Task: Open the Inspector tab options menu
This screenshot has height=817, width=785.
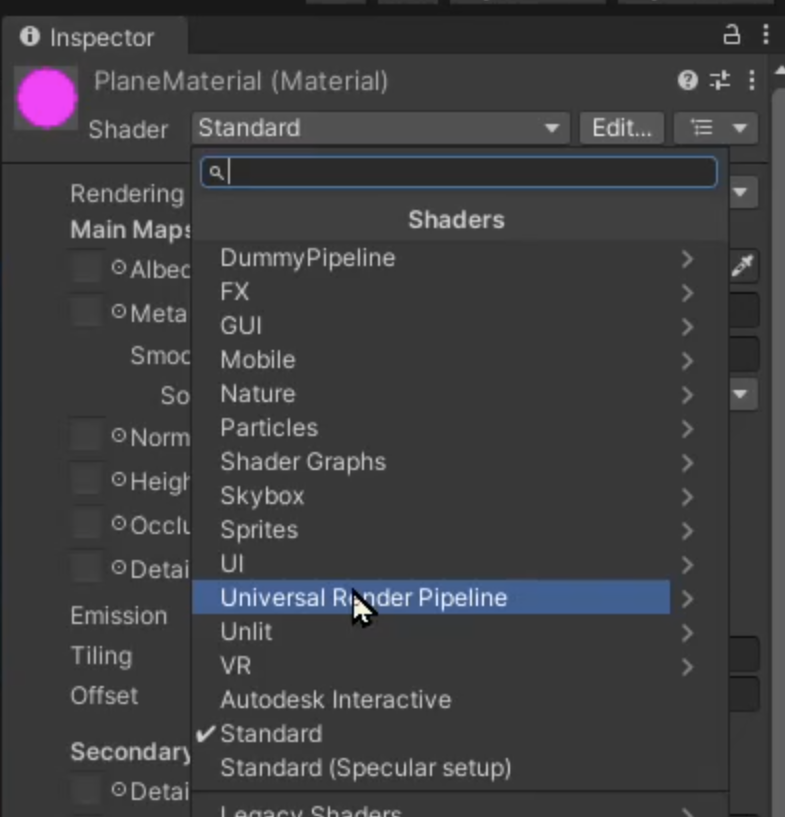Action: tap(765, 35)
